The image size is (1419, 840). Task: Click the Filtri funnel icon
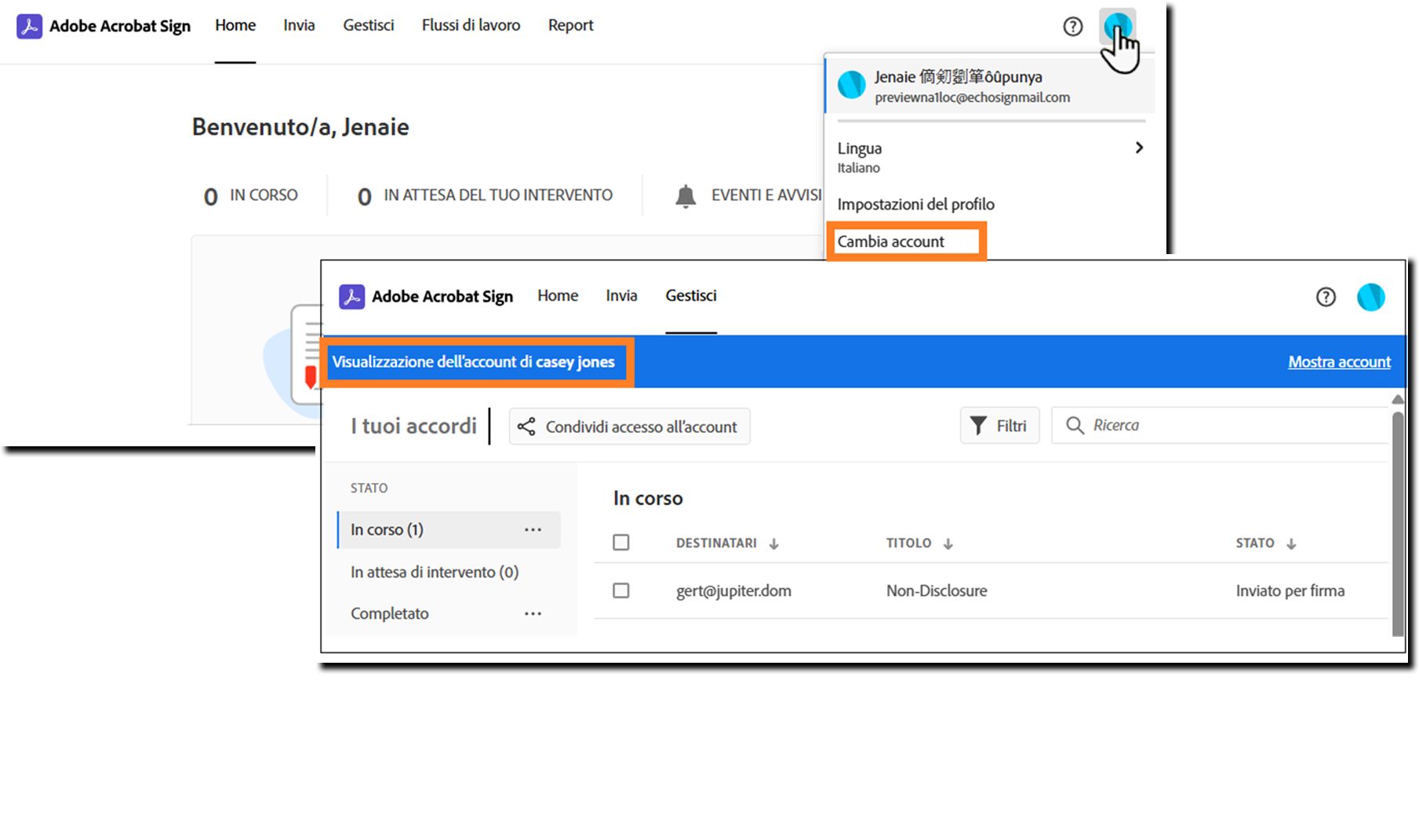coord(978,426)
